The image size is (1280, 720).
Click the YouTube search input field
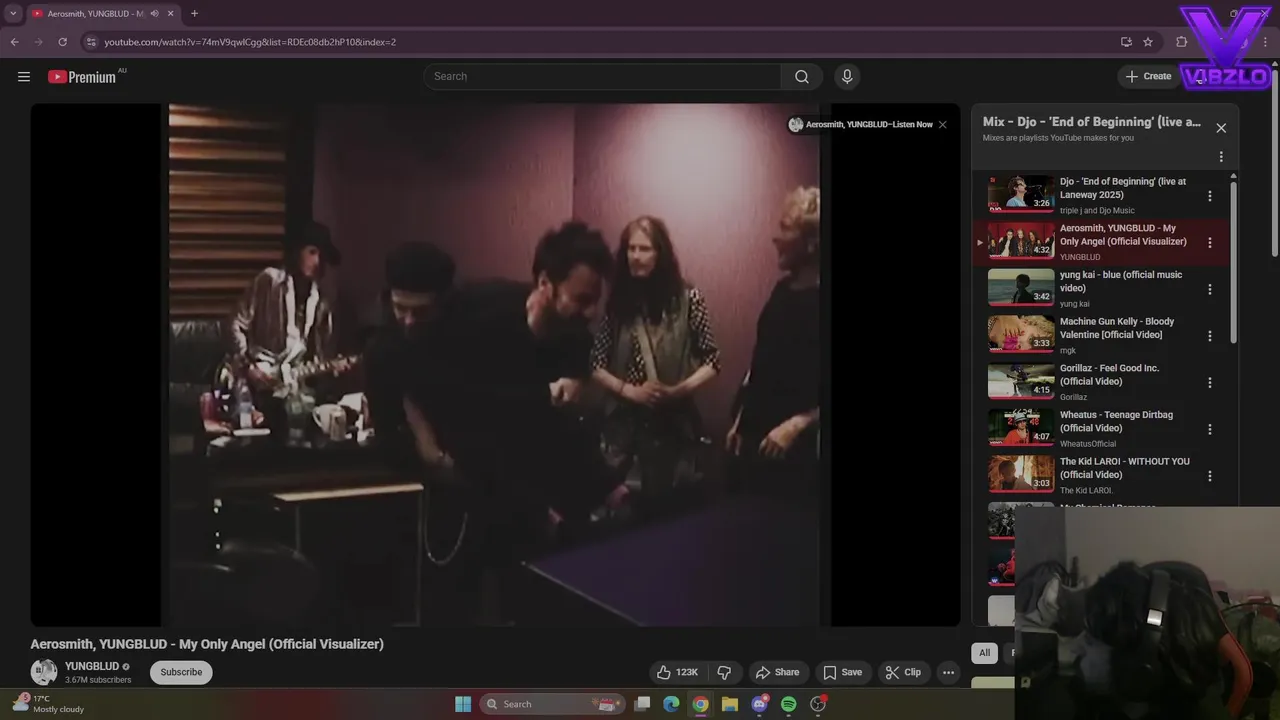[602, 77]
